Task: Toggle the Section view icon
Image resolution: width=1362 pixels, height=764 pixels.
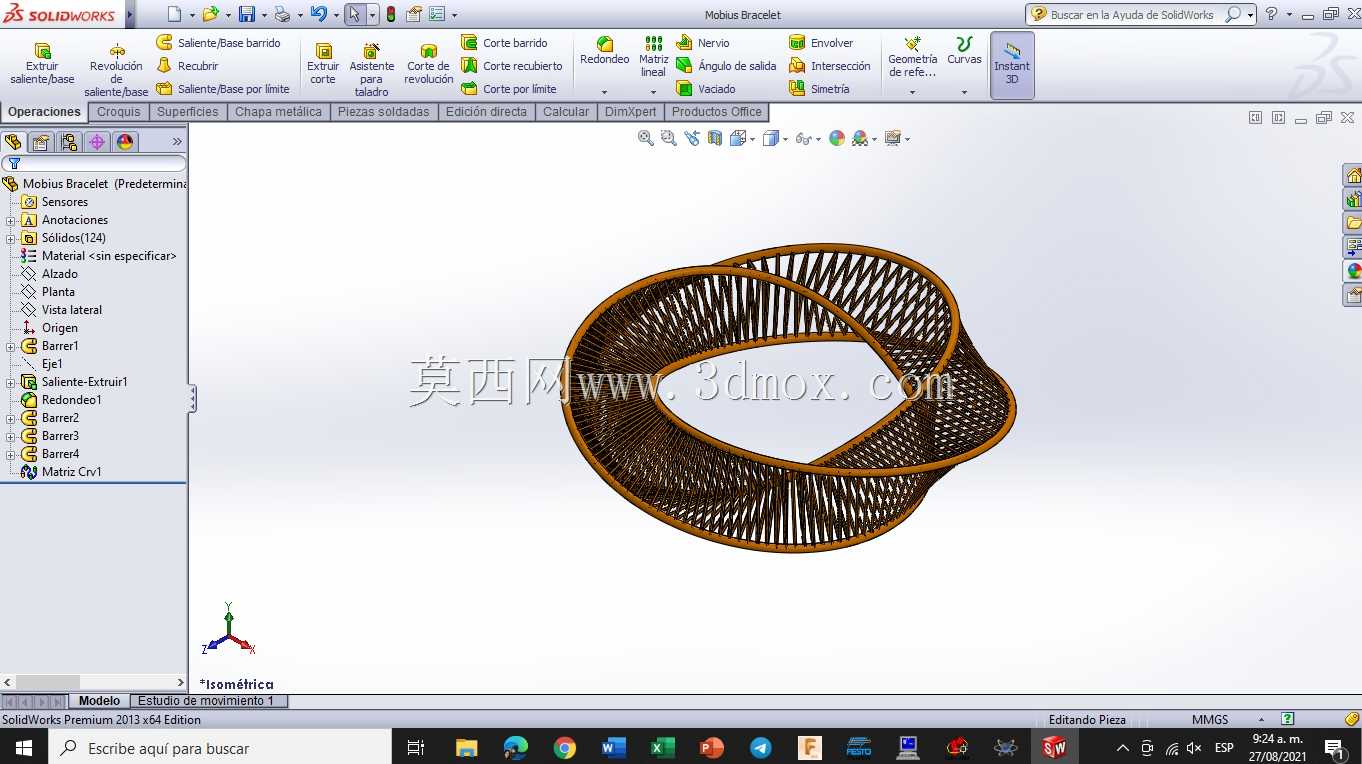Action: (x=715, y=139)
